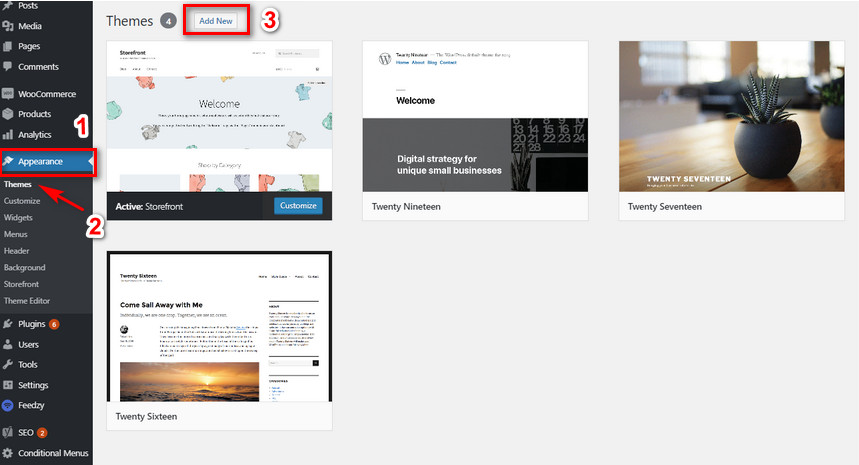Image resolution: width=859 pixels, height=465 pixels.
Task: Click the Tools wrench icon
Action: pos(8,364)
